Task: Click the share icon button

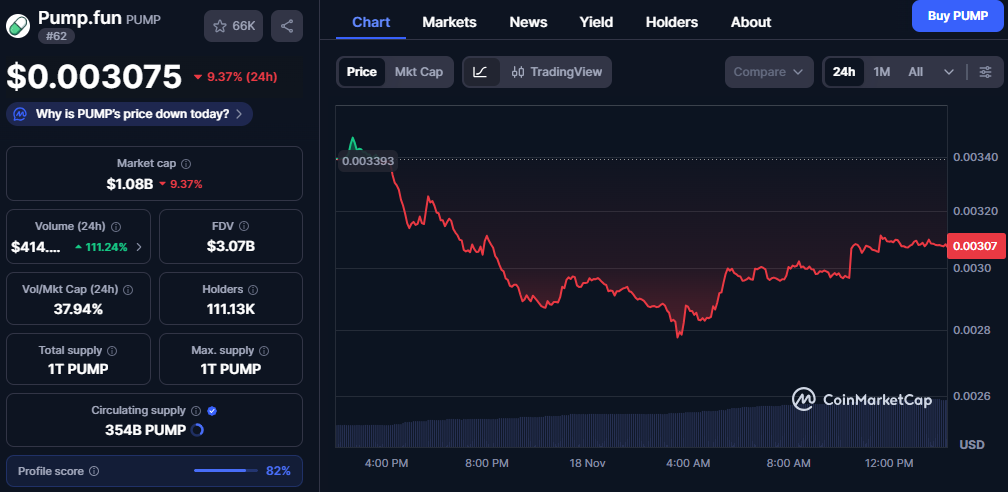Action: (287, 26)
